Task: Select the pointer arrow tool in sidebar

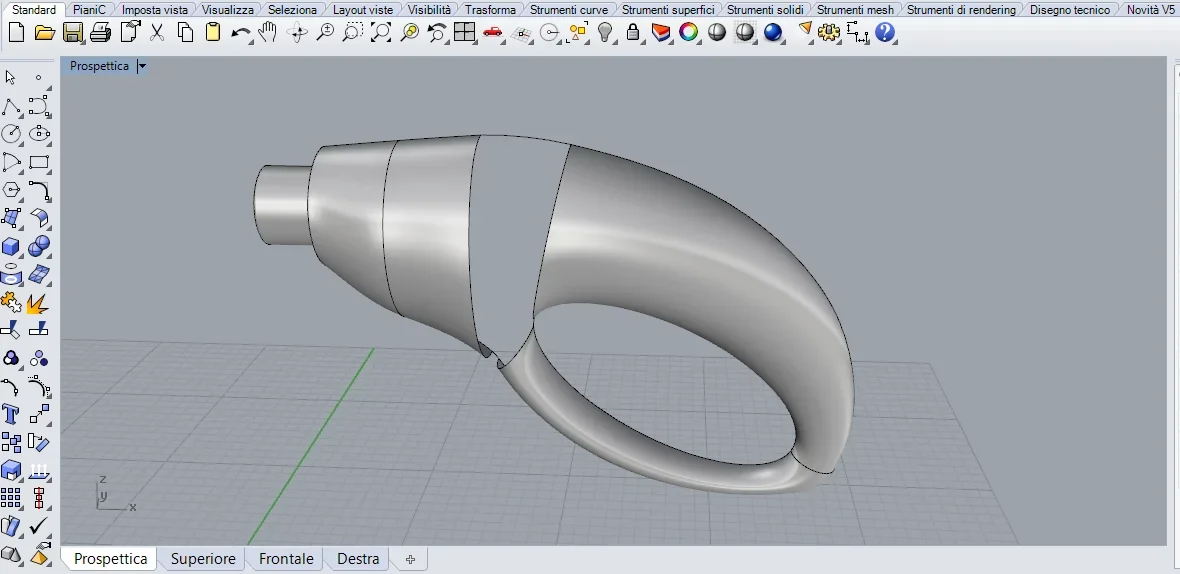Action: (x=11, y=77)
